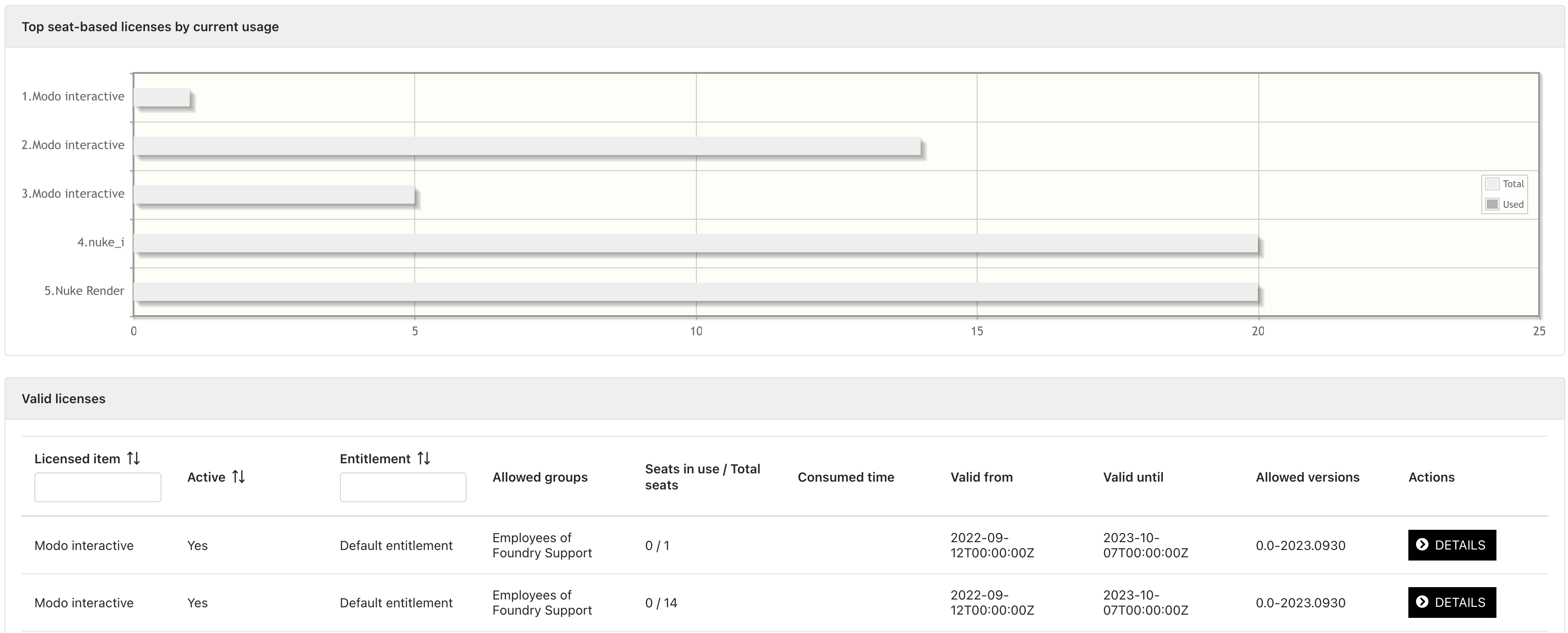This screenshot has height=633, width=1568.
Task: Sort the table by Entitlement
Action: (x=423, y=458)
